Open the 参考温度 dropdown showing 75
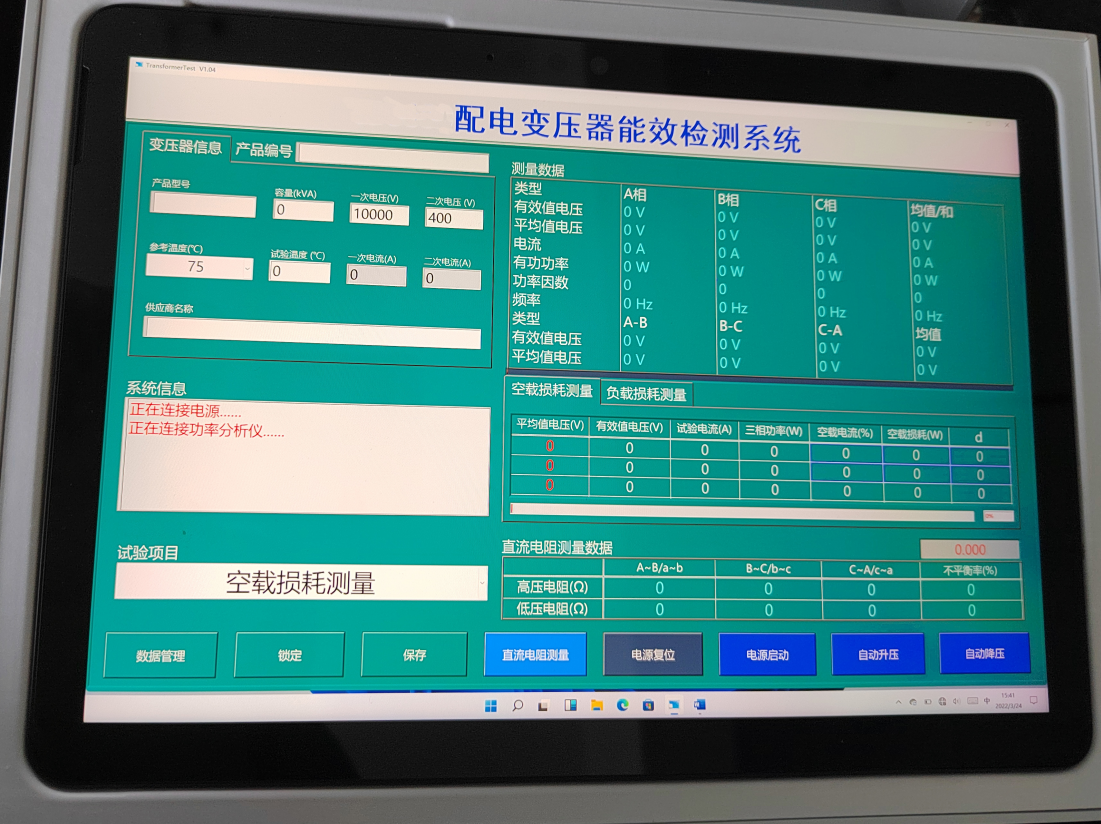The height and width of the screenshot is (824, 1101). [x=198, y=267]
